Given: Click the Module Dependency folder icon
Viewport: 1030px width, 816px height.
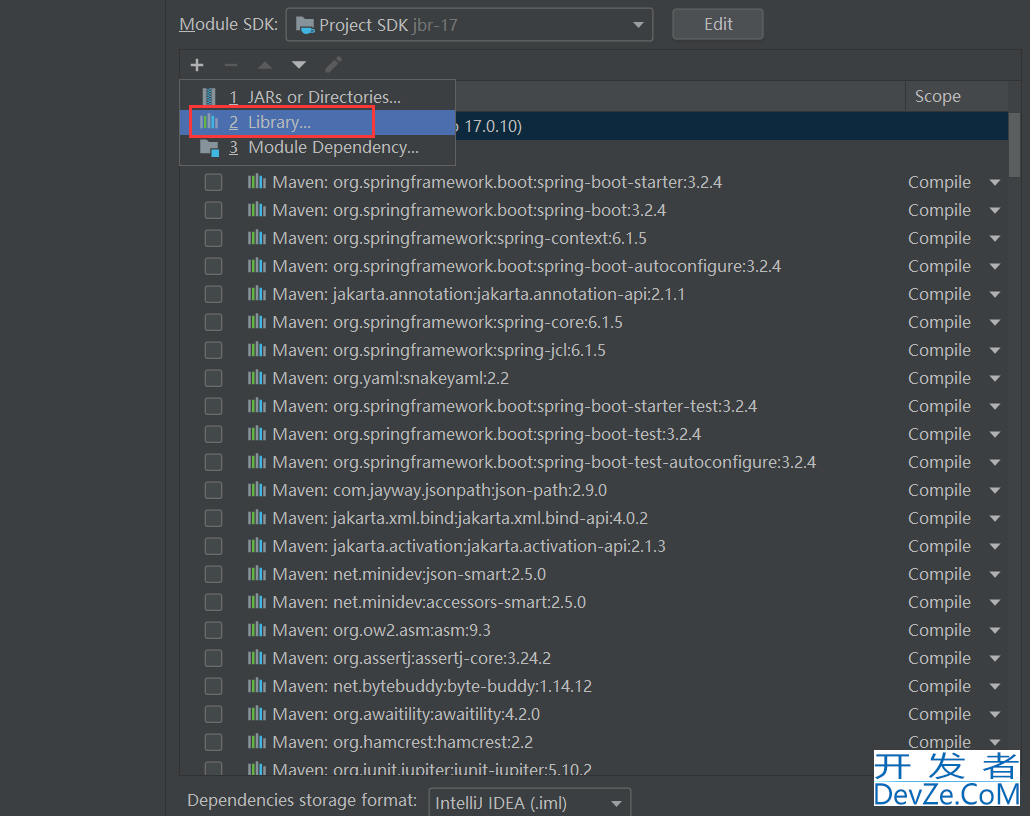Looking at the screenshot, I should point(209,148).
